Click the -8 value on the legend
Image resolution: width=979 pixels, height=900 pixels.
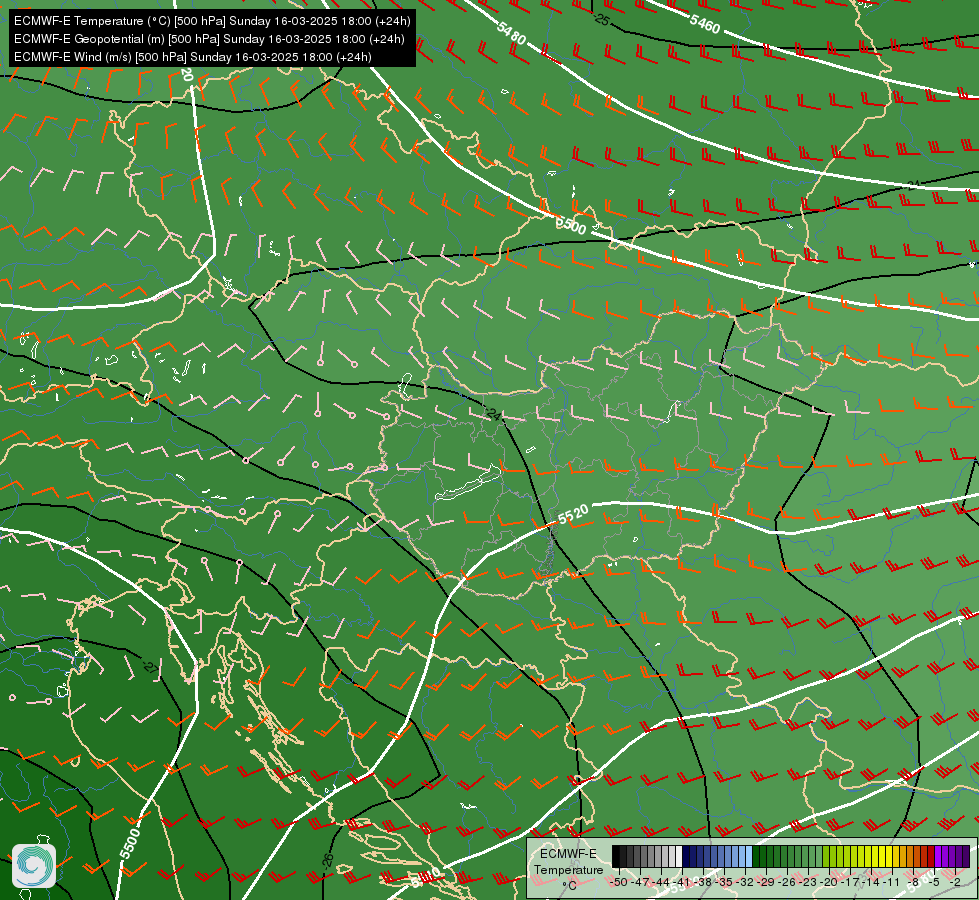913,883
